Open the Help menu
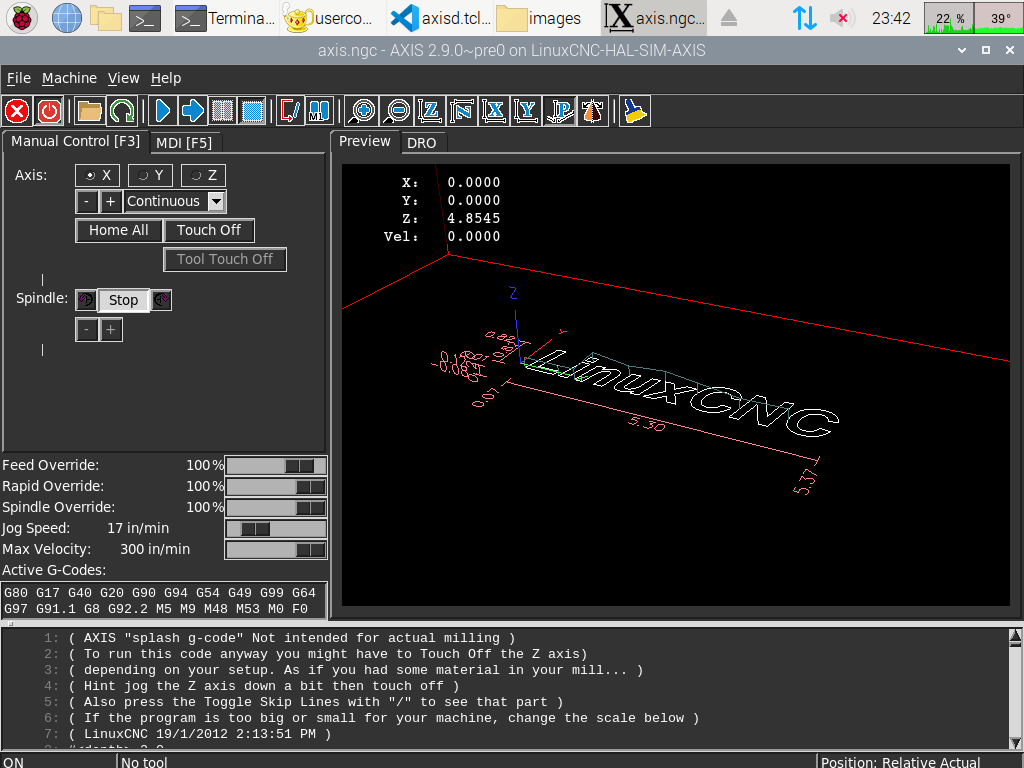This screenshot has height=768, width=1024. [166, 78]
